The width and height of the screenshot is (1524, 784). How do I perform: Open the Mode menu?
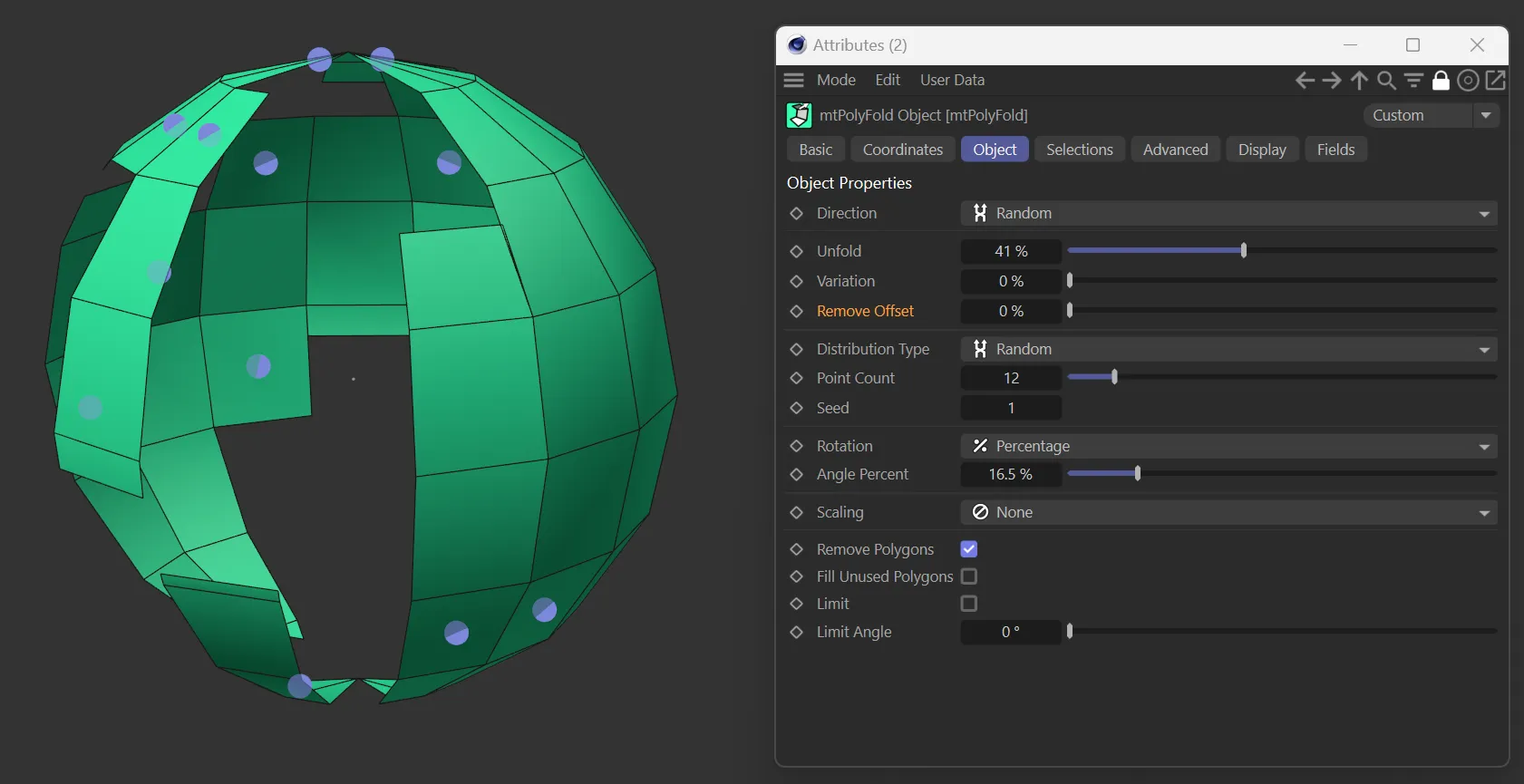(x=836, y=80)
